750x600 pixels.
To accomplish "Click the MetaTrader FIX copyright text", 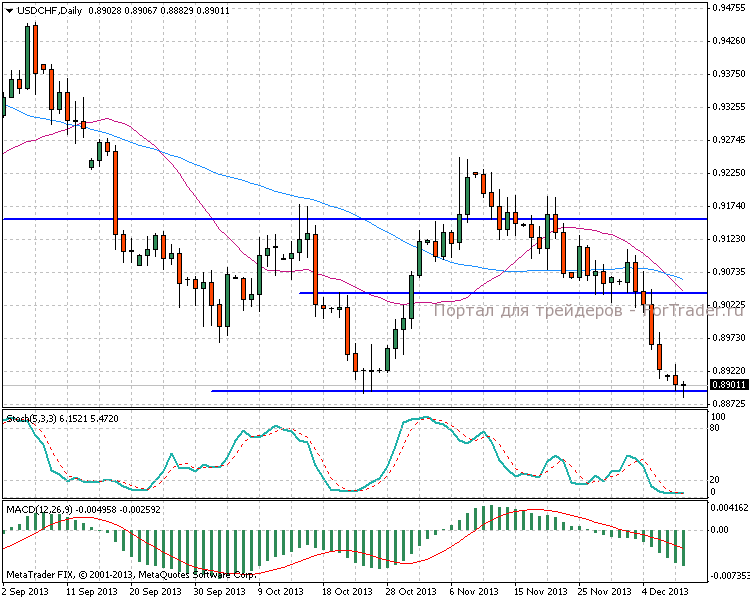I will (x=130, y=575).
